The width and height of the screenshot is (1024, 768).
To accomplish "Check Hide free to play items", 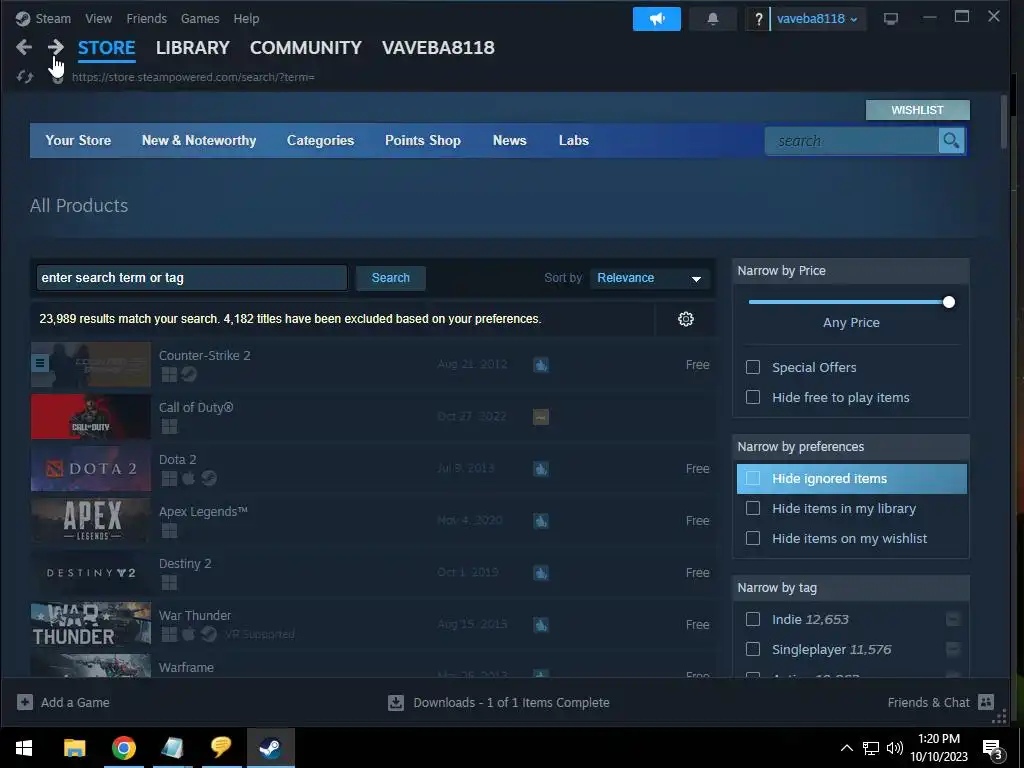I will pos(753,397).
